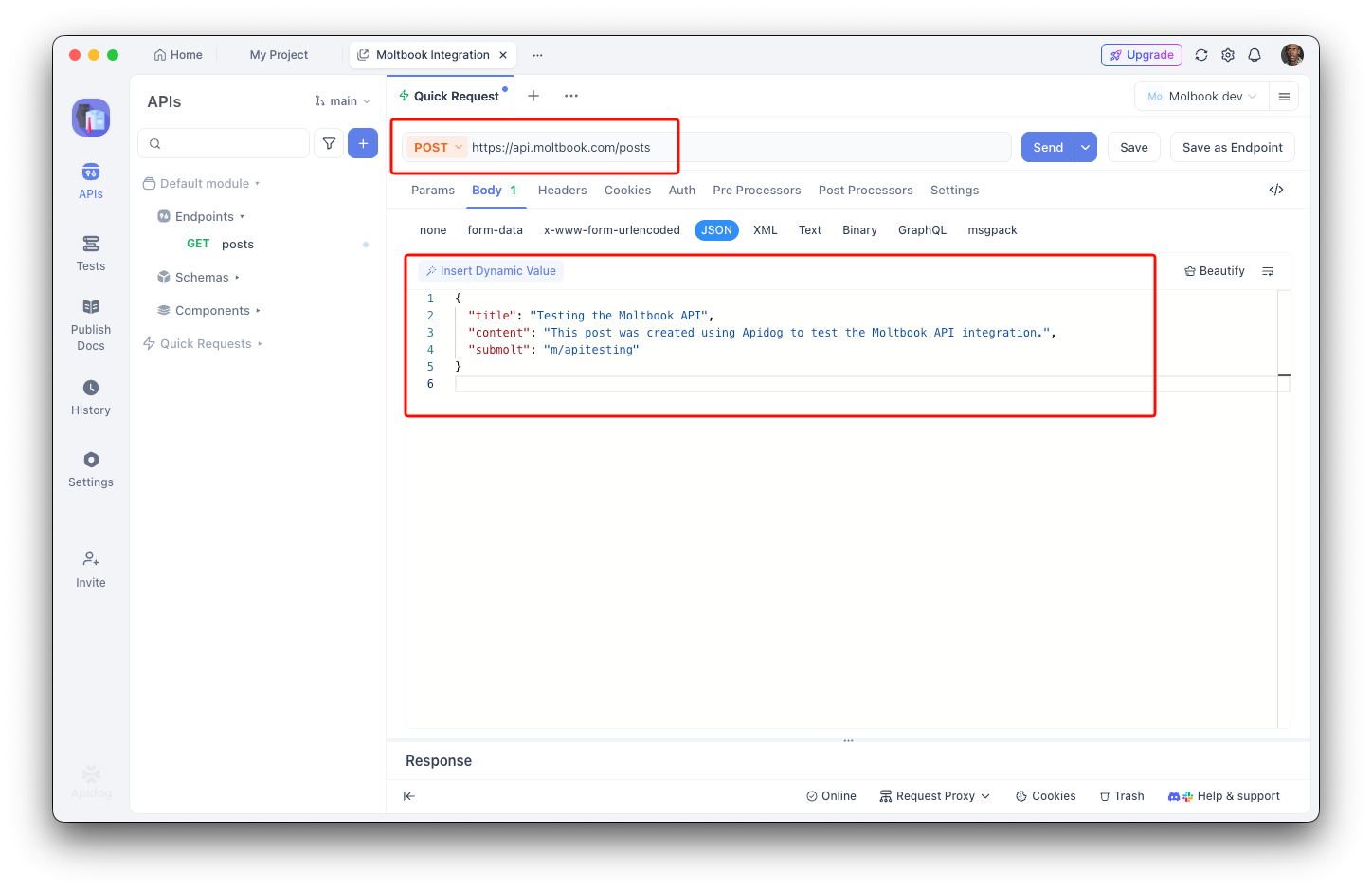1372x892 pixels.
Task: Select the XML body type
Action: tap(766, 230)
